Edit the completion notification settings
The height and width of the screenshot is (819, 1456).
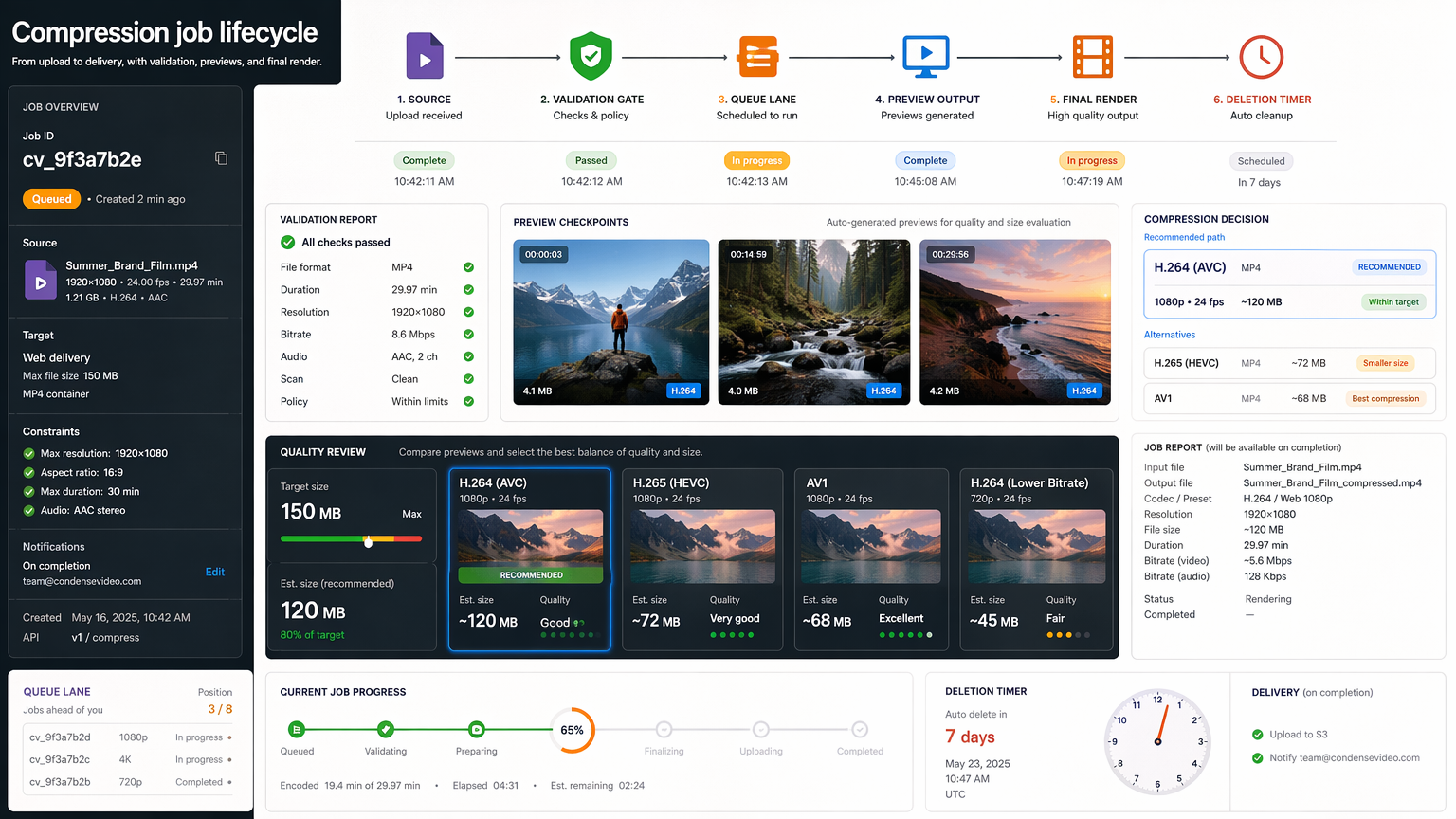point(215,572)
